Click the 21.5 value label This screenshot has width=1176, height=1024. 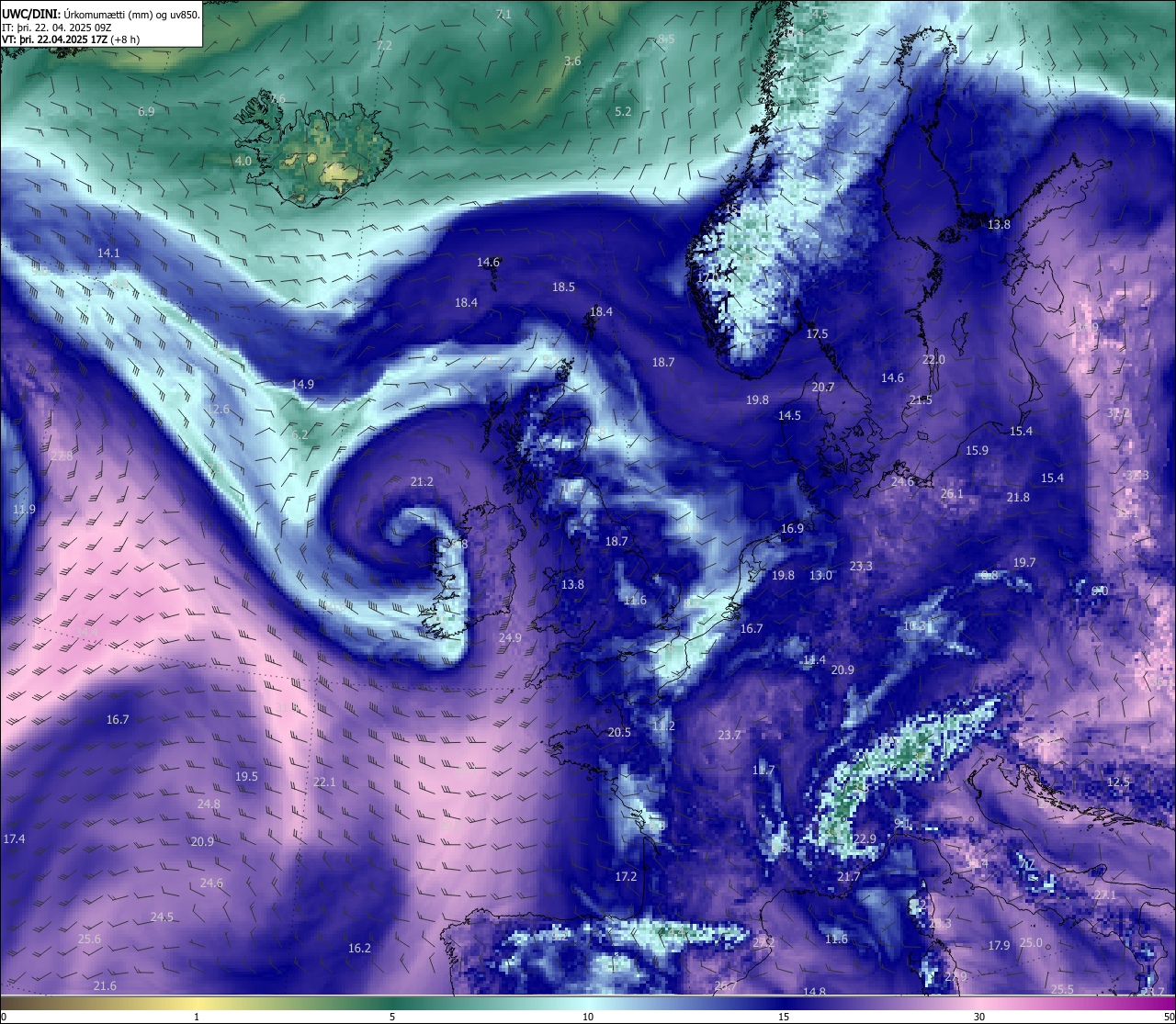tap(921, 400)
